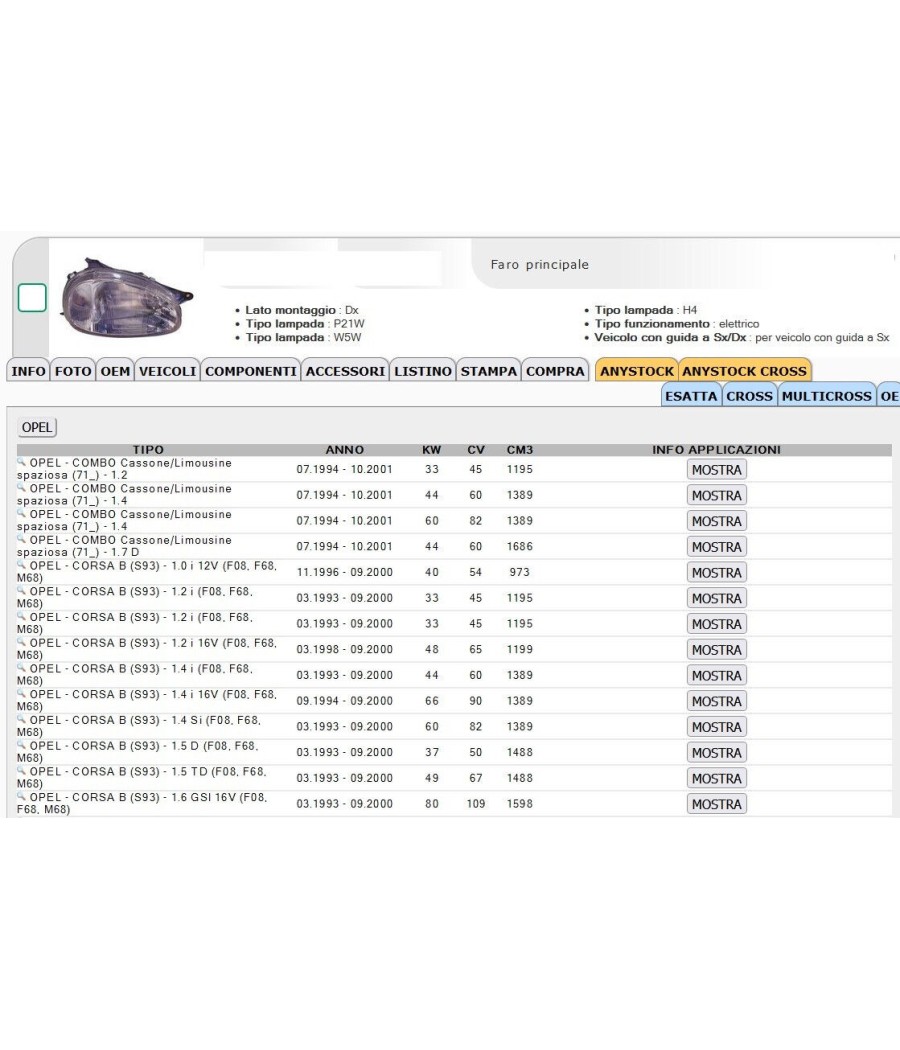Viewport: 900px width, 1050px height.
Task: Open the LISTINO tab
Action: click(423, 371)
